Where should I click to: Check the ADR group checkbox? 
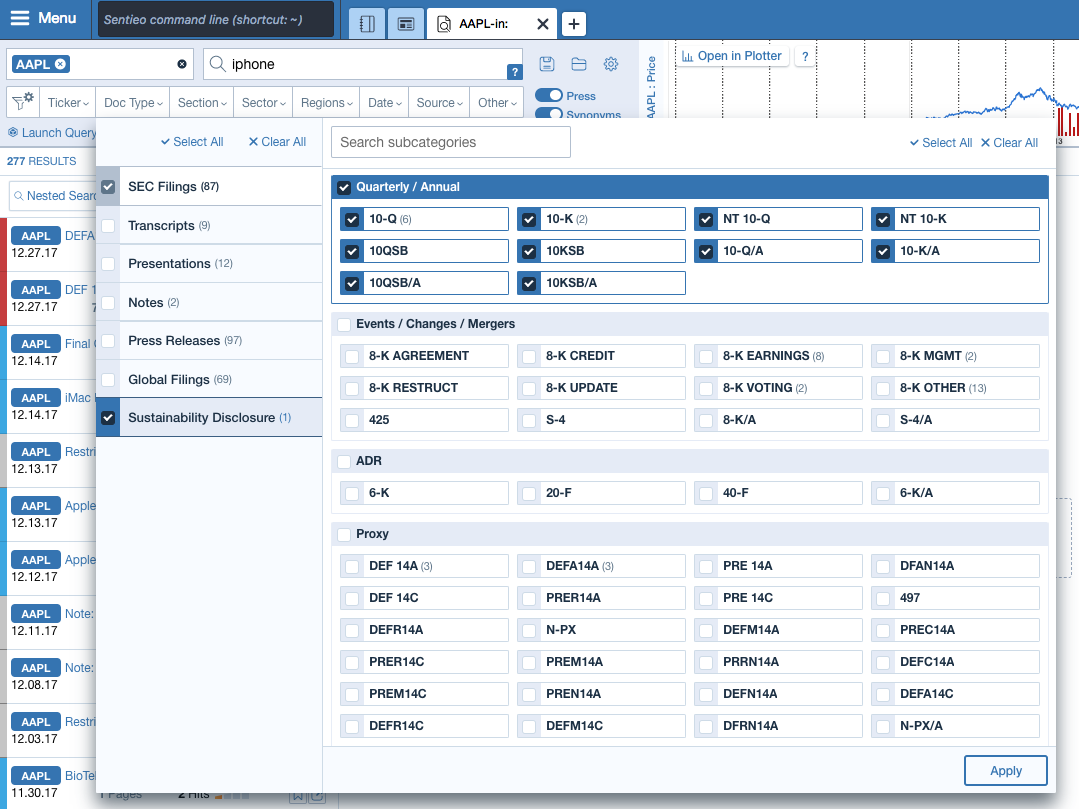pyautogui.click(x=344, y=461)
